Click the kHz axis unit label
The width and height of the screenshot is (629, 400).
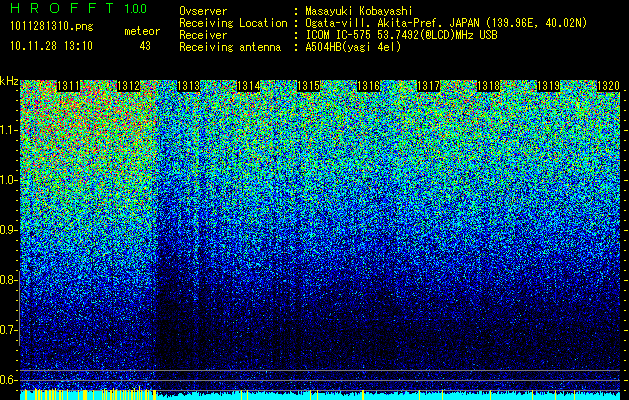pos(9,81)
